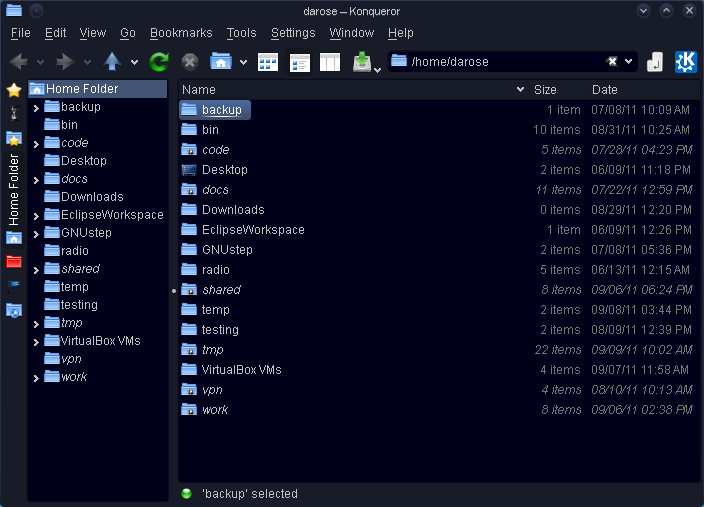Select Home Folder root in tree
Image resolution: width=704 pixels, height=507 pixels.
(x=98, y=89)
